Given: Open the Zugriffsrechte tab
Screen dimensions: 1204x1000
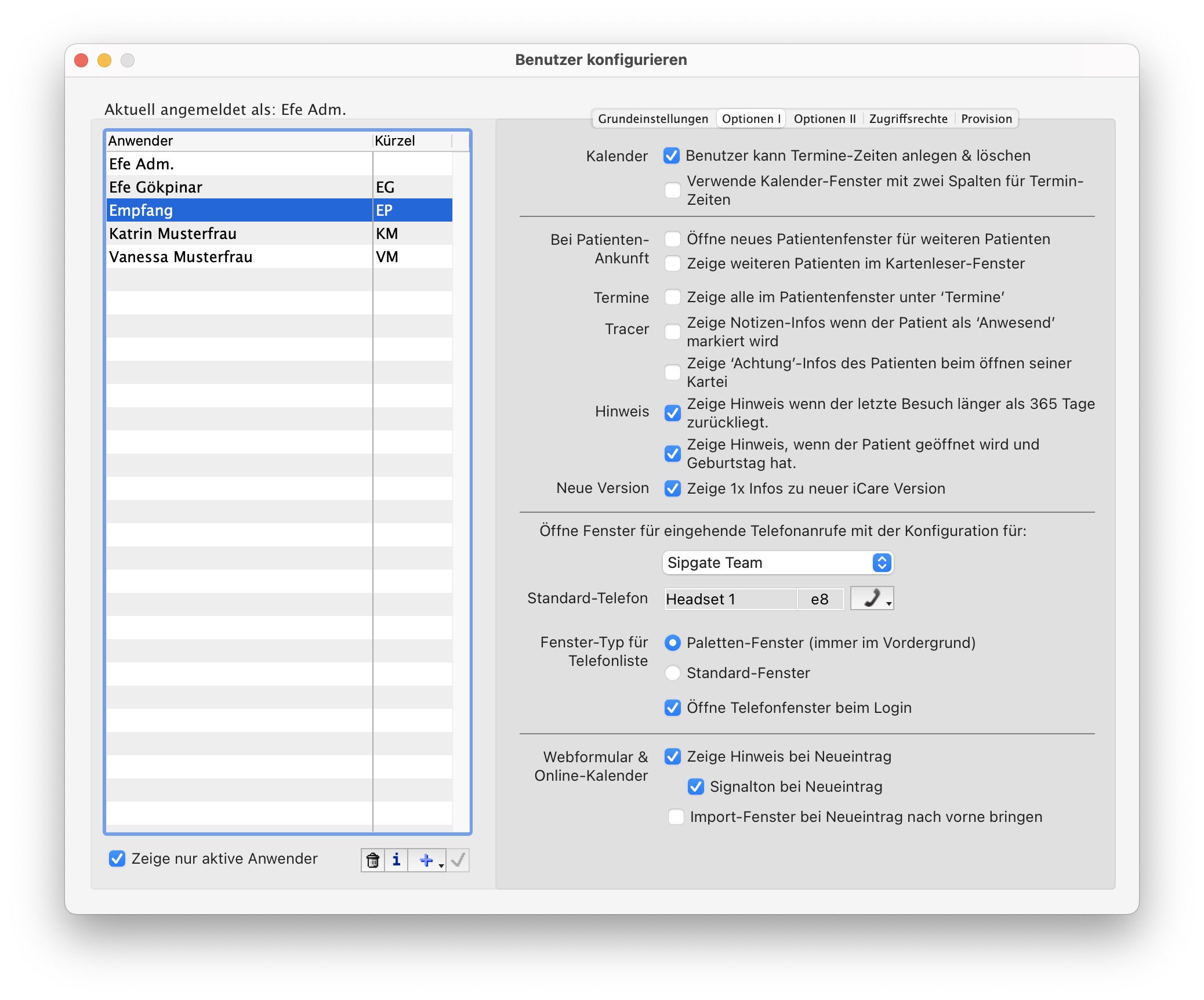Looking at the screenshot, I should pyautogui.click(x=908, y=119).
